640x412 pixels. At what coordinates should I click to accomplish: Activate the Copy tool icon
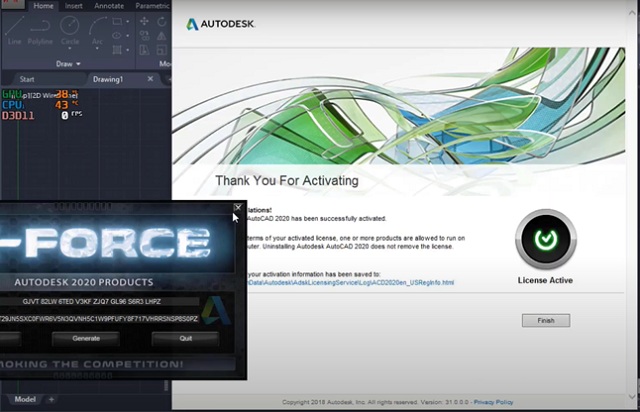click(144, 36)
